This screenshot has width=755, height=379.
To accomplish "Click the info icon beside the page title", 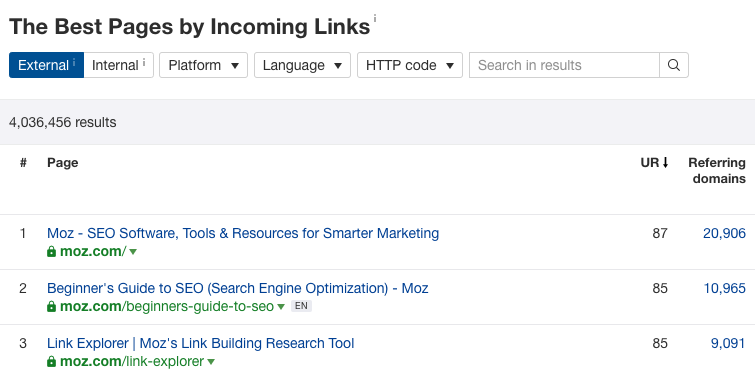I will pos(375,18).
